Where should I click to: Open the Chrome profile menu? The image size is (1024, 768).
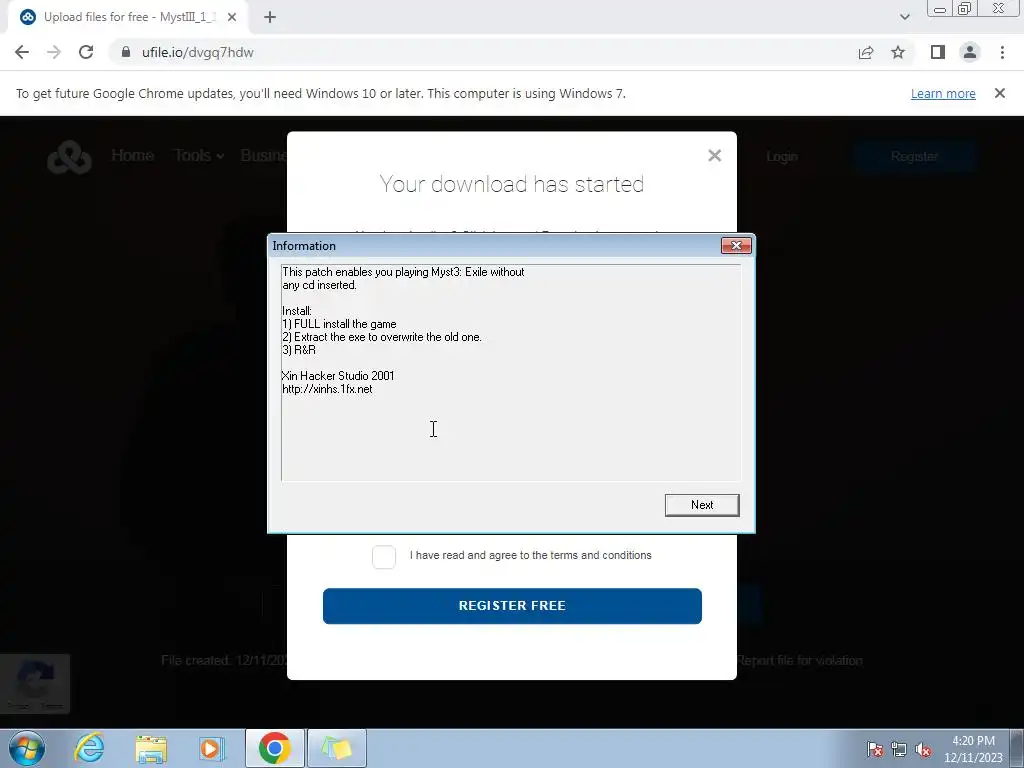[970, 52]
